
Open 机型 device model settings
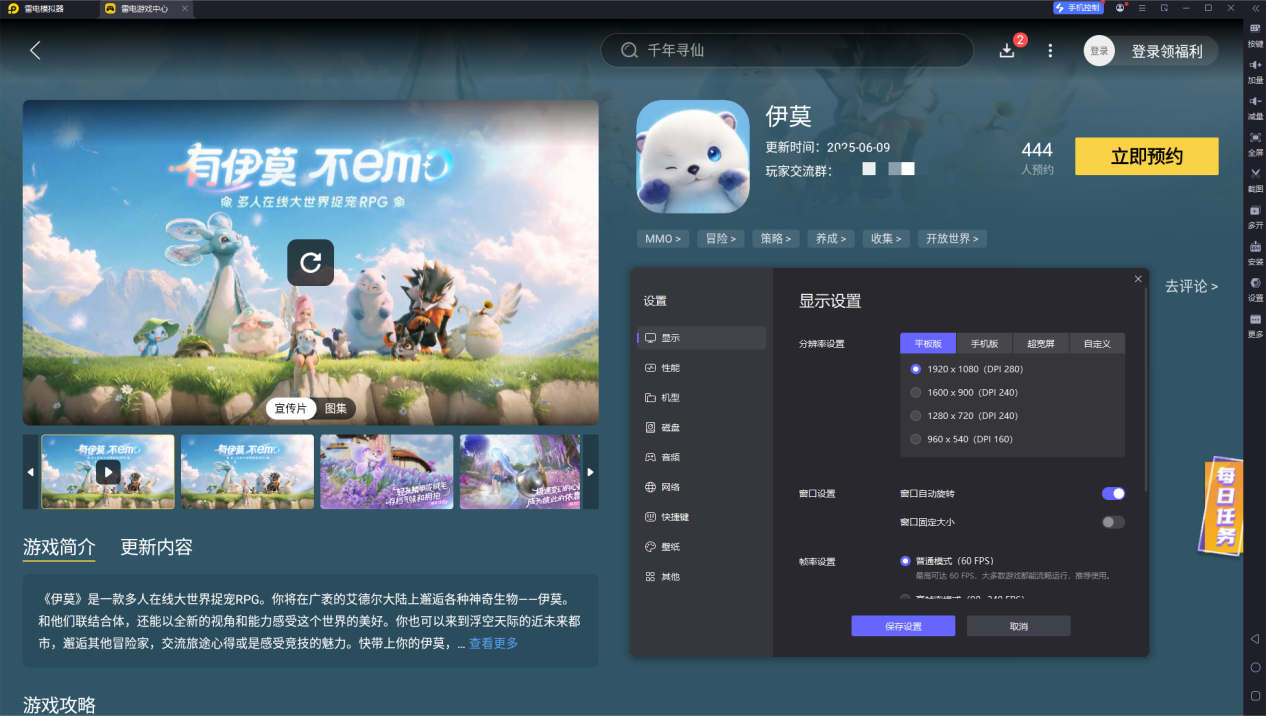(702, 397)
